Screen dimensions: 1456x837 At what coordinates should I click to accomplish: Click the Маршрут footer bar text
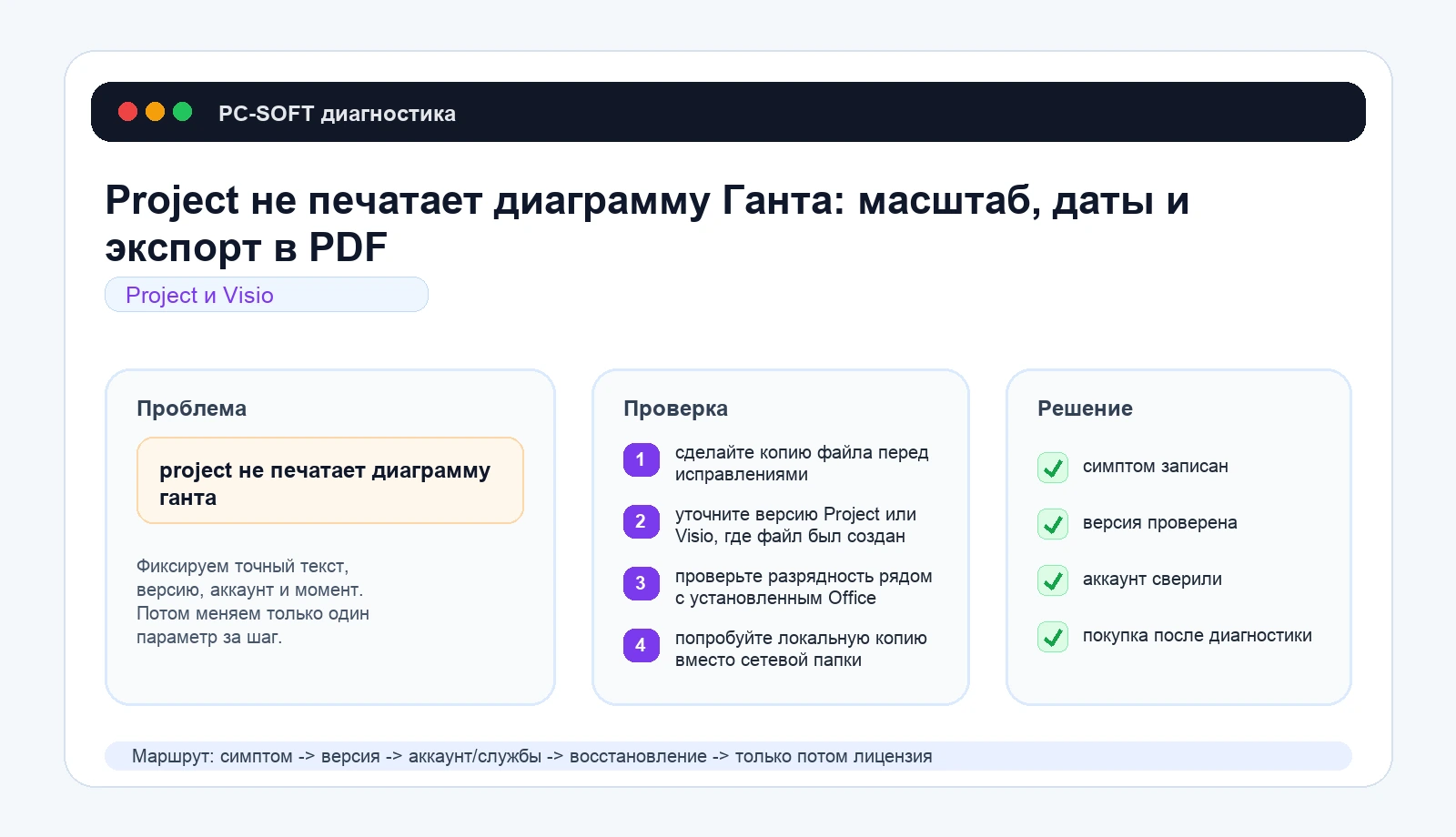click(x=531, y=756)
